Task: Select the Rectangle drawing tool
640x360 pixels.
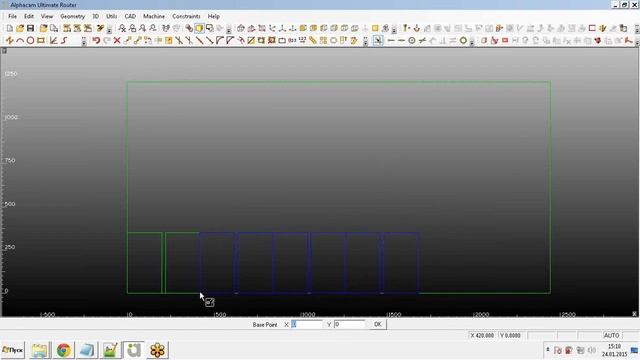Action: click(41, 40)
